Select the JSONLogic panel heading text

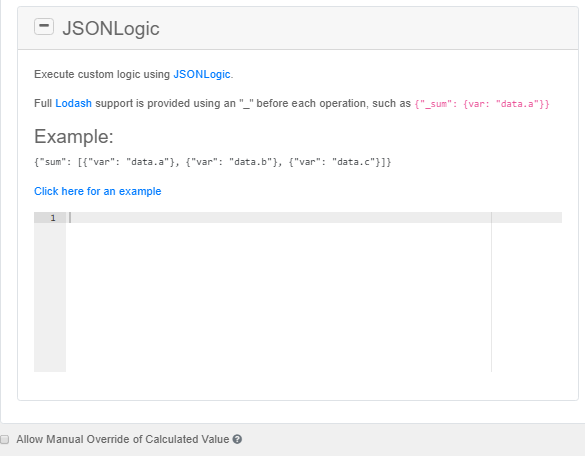(111, 28)
